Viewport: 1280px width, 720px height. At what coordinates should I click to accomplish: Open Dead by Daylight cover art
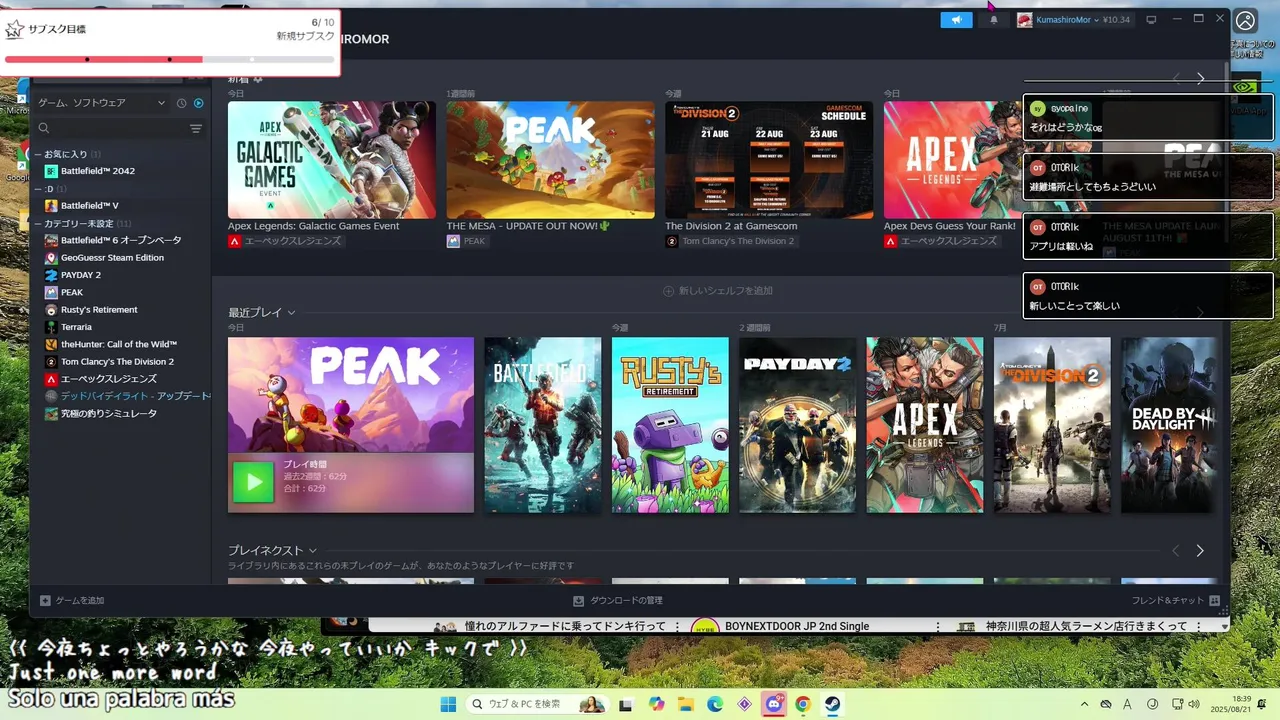click(x=1169, y=425)
